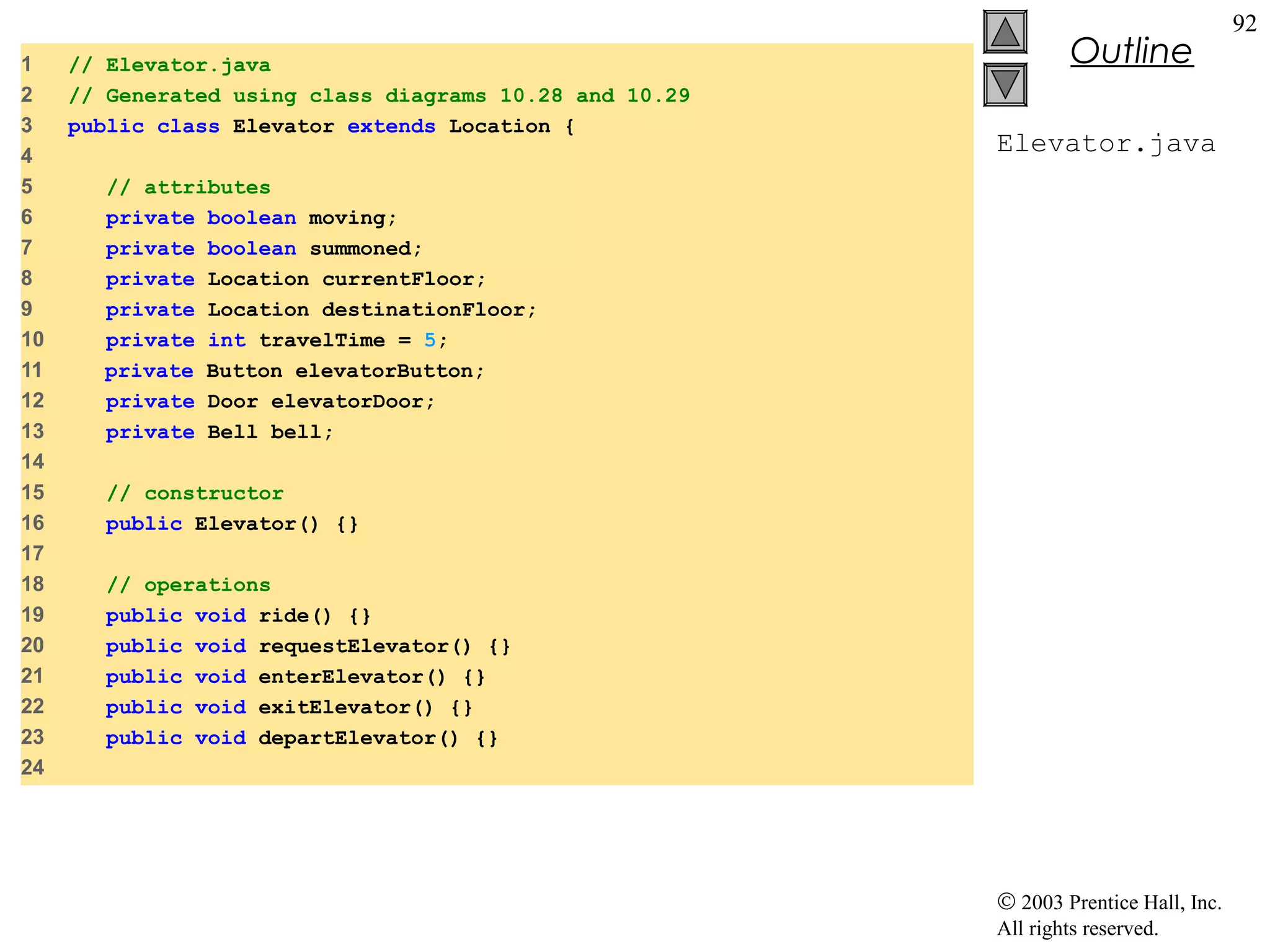This screenshot has height=952, width=1270.
Task: Select 'private Door elevatorDoor;' line
Action: pyautogui.click(x=270, y=402)
